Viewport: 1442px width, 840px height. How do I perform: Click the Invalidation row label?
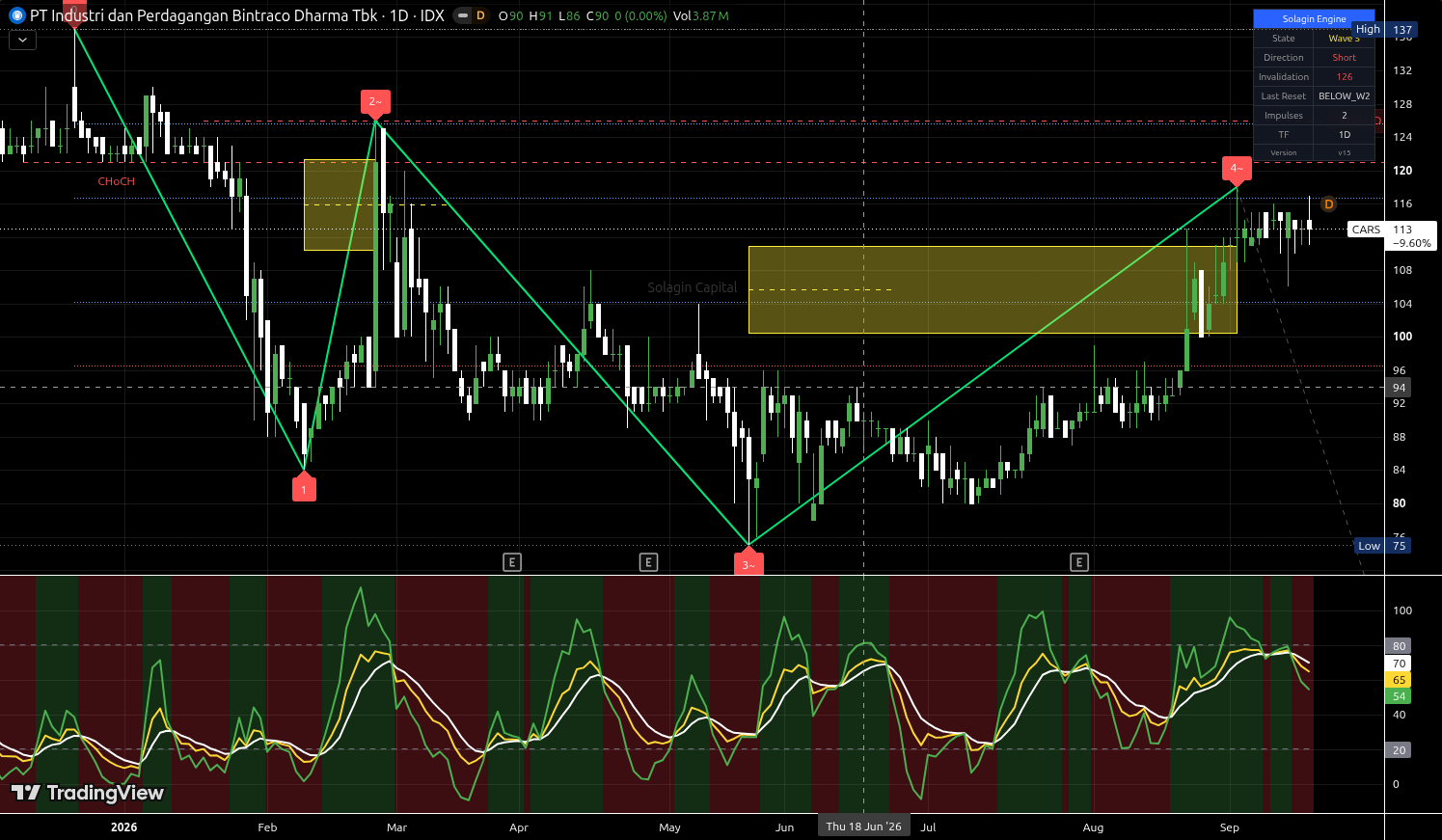point(1284,77)
